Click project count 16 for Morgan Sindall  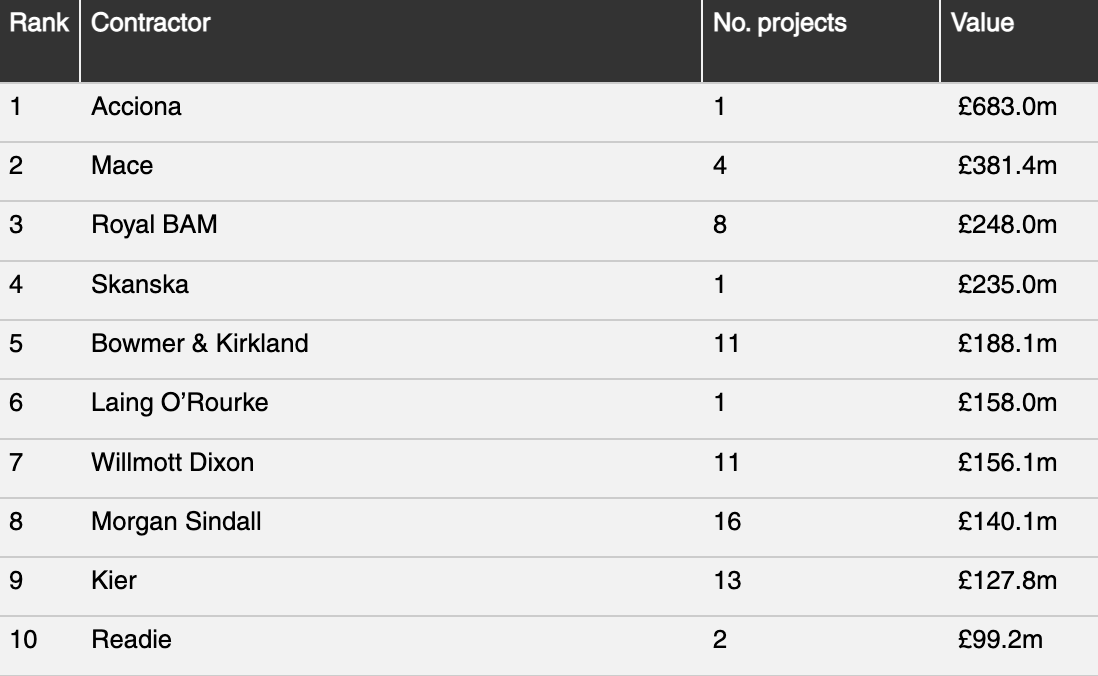point(727,521)
